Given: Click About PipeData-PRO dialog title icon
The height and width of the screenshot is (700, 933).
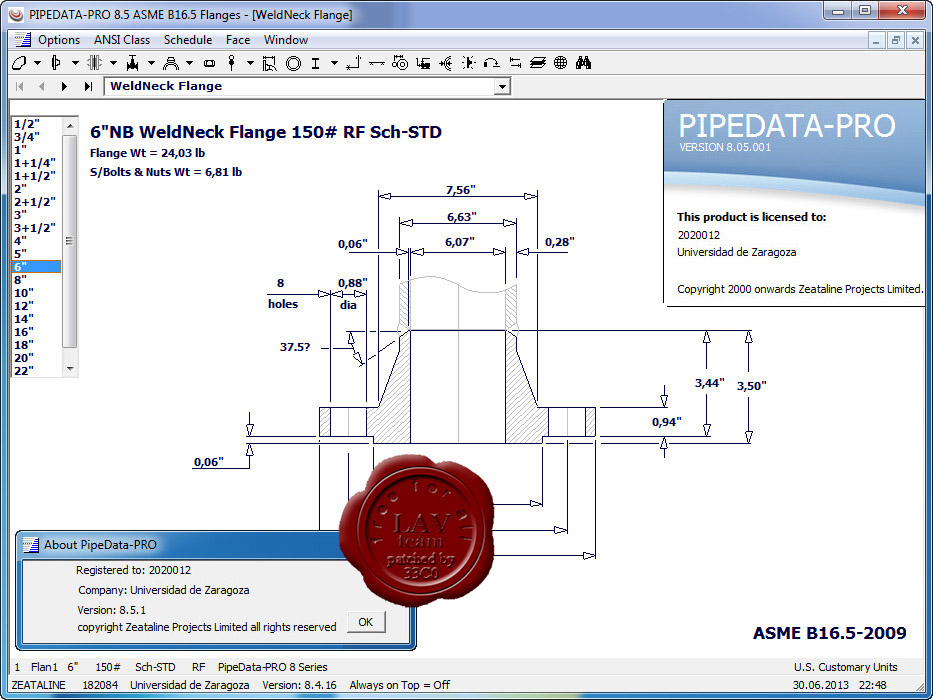Looking at the screenshot, I should (x=30, y=545).
